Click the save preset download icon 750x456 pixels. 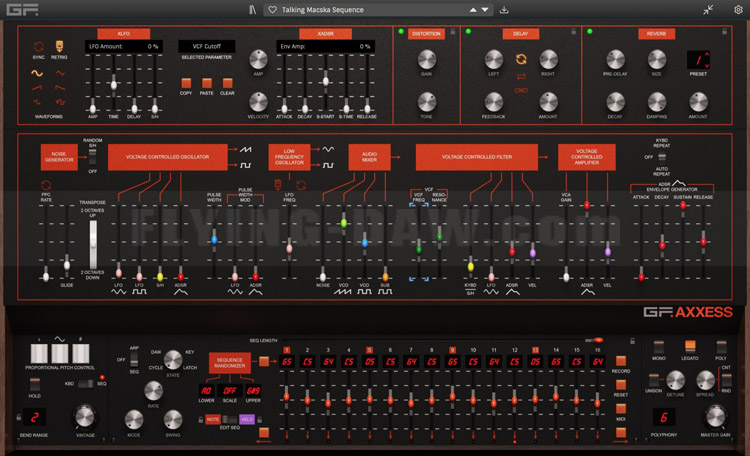504,10
